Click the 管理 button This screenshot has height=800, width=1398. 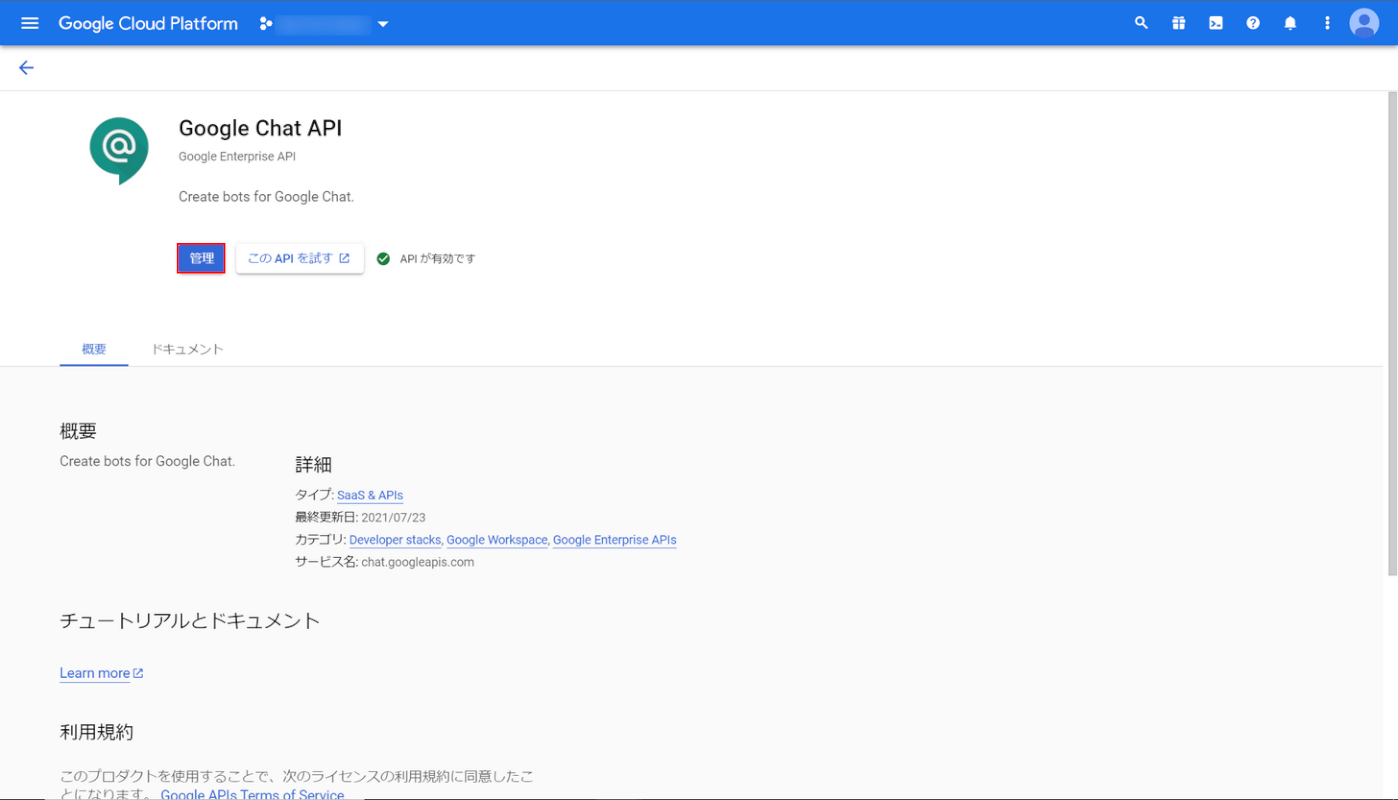(x=201, y=258)
